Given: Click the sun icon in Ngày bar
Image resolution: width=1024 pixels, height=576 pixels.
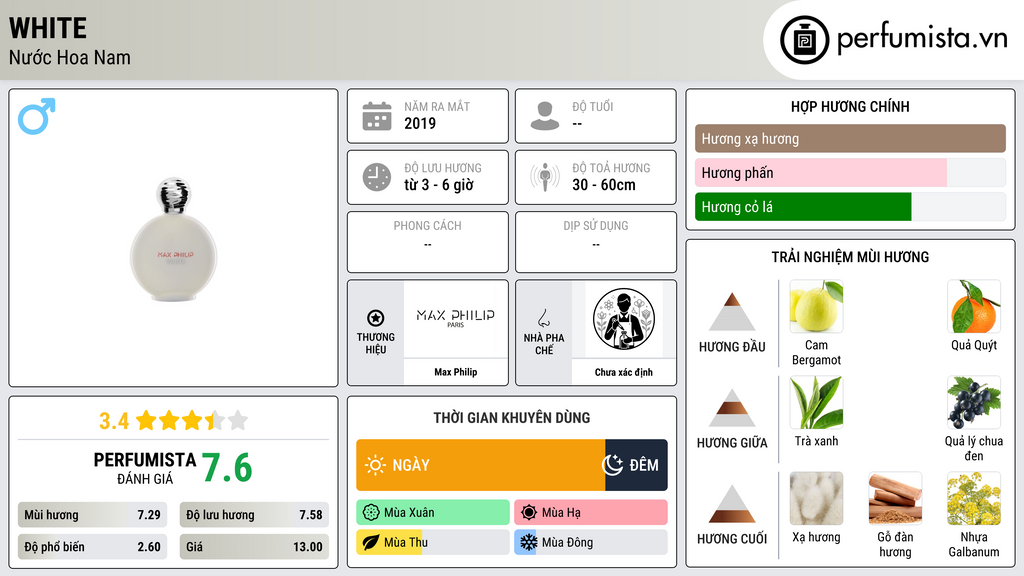Looking at the screenshot, I should click(x=376, y=465).
